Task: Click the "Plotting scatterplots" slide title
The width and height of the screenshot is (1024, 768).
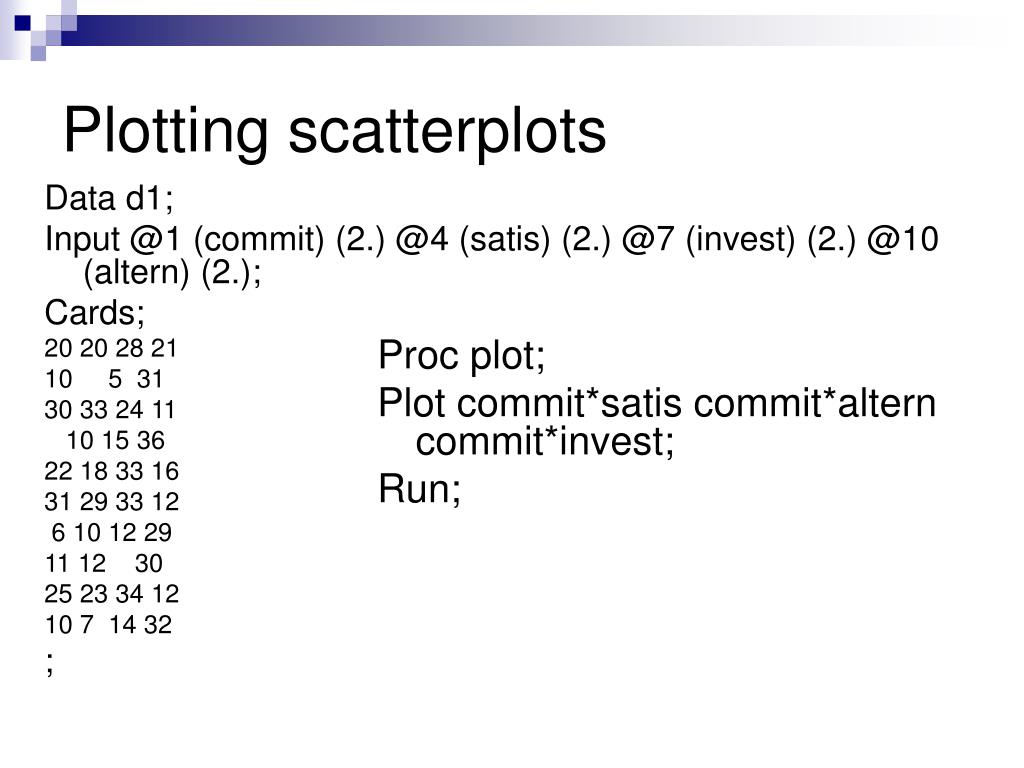Action: tap(334, 131)
